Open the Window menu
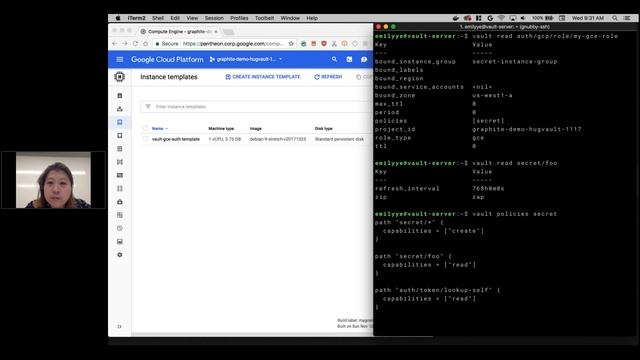This screenshot has width=640, height=360. coord(290,18)
